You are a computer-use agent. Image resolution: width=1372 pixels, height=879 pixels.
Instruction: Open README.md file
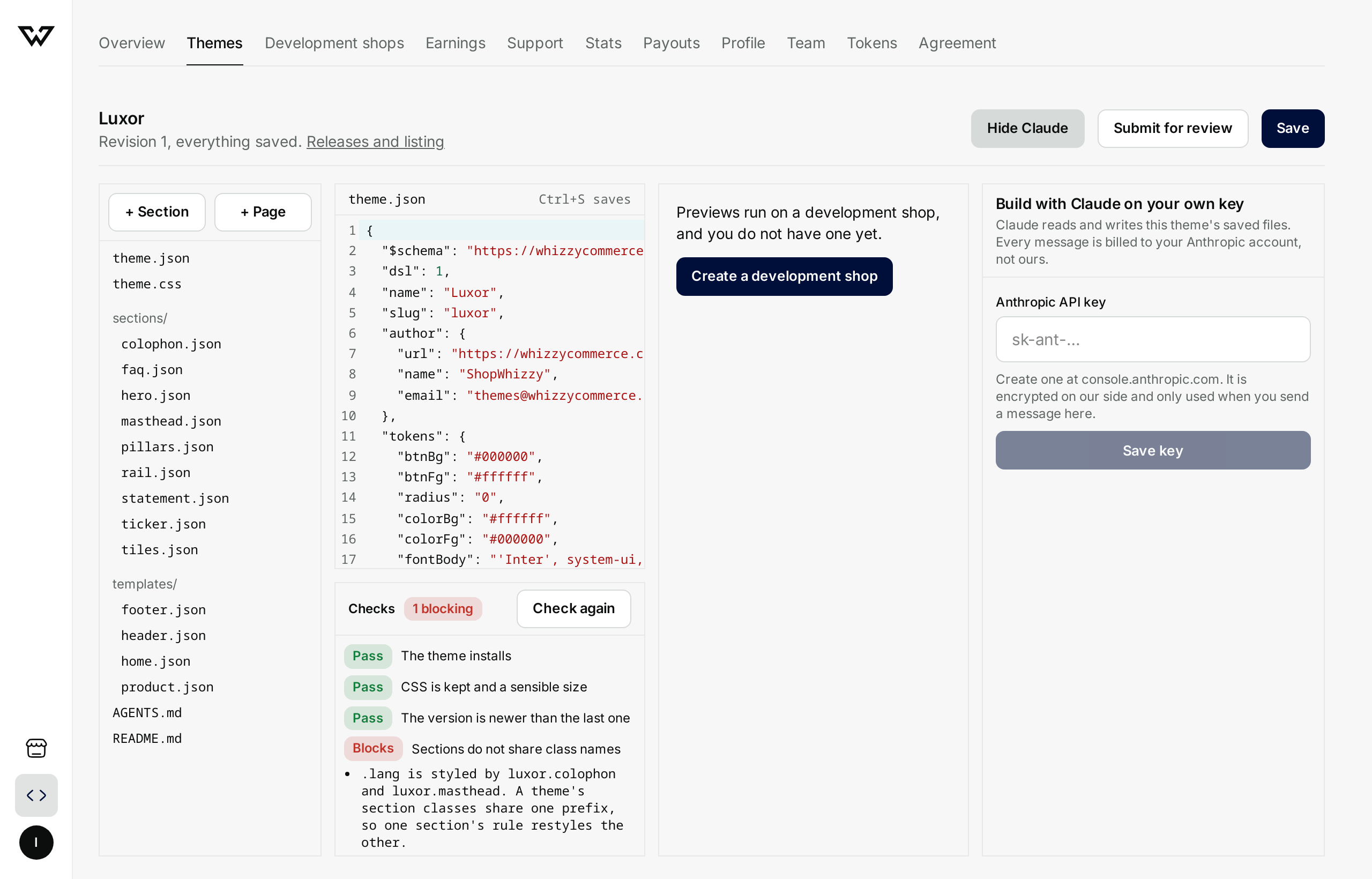147,738
